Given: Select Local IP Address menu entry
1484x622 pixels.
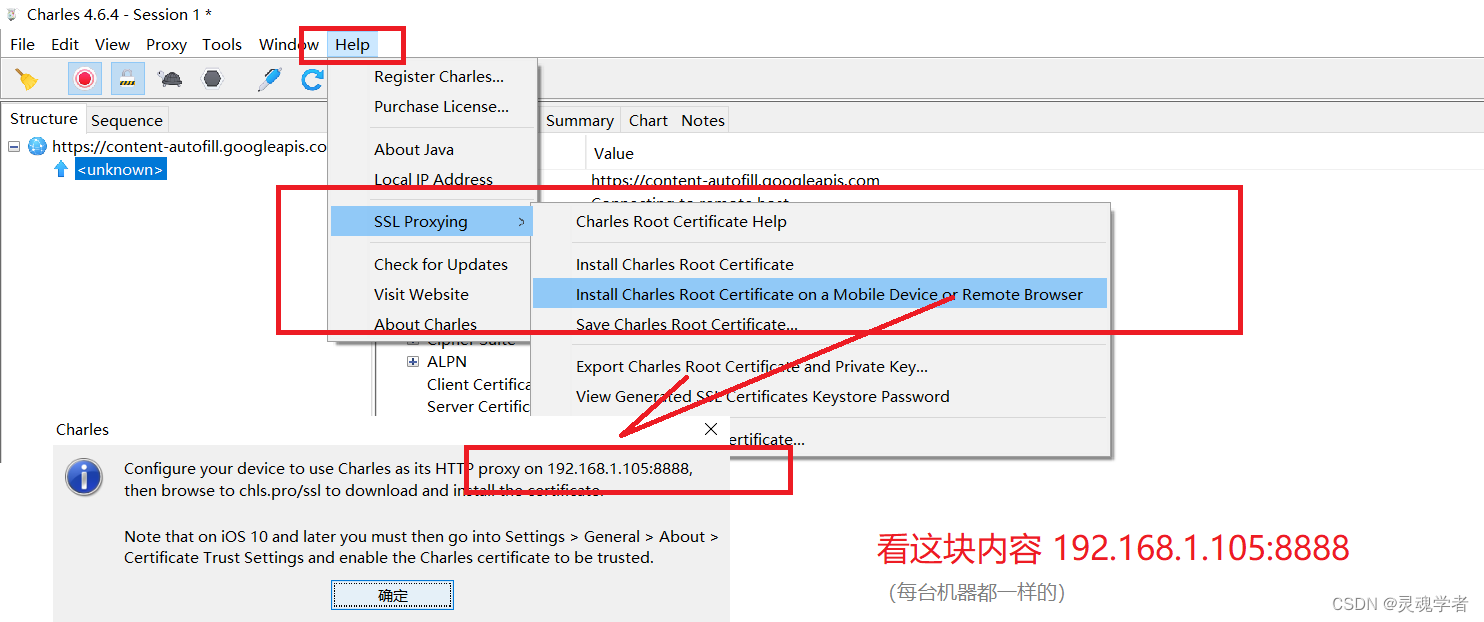Looking at the screenshot, I should click(433, 180).
